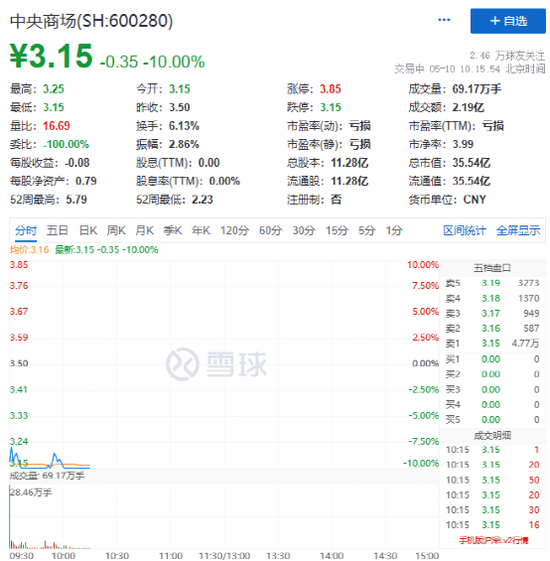This screenshot has width=550, height=561.
Task: Click the 52周最高 5.79 value
Action: pos(77,200)
